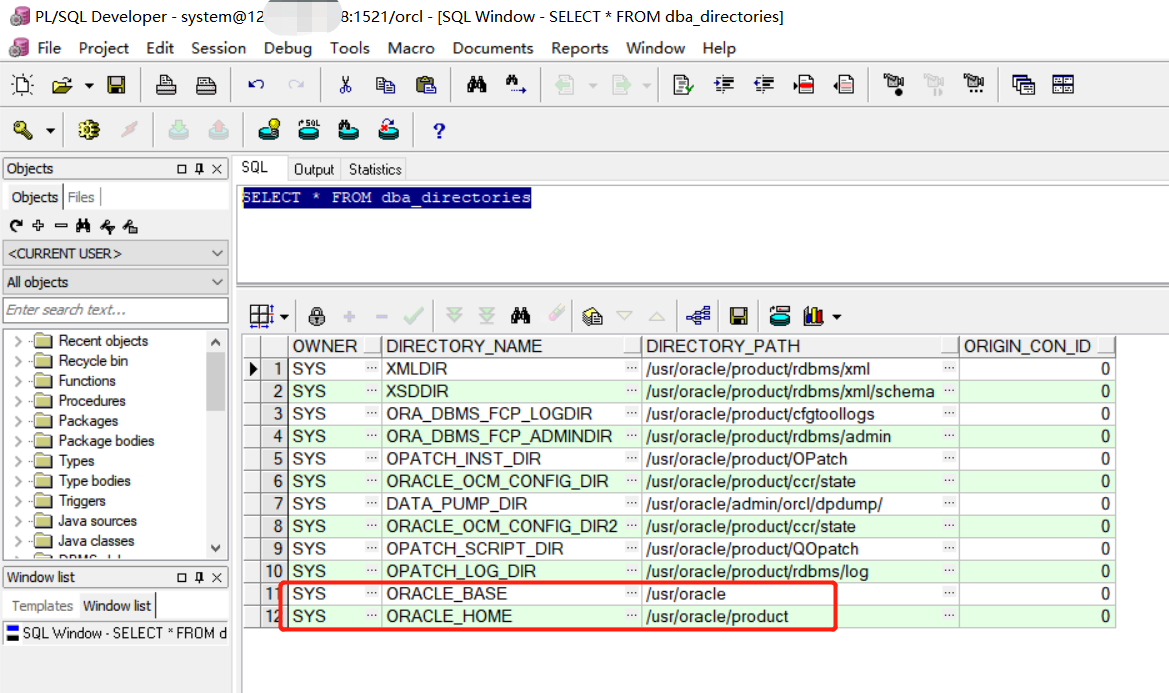1169x693 pixels.
Task: Float the Objects panel via square icon
Action: [181, 169]
